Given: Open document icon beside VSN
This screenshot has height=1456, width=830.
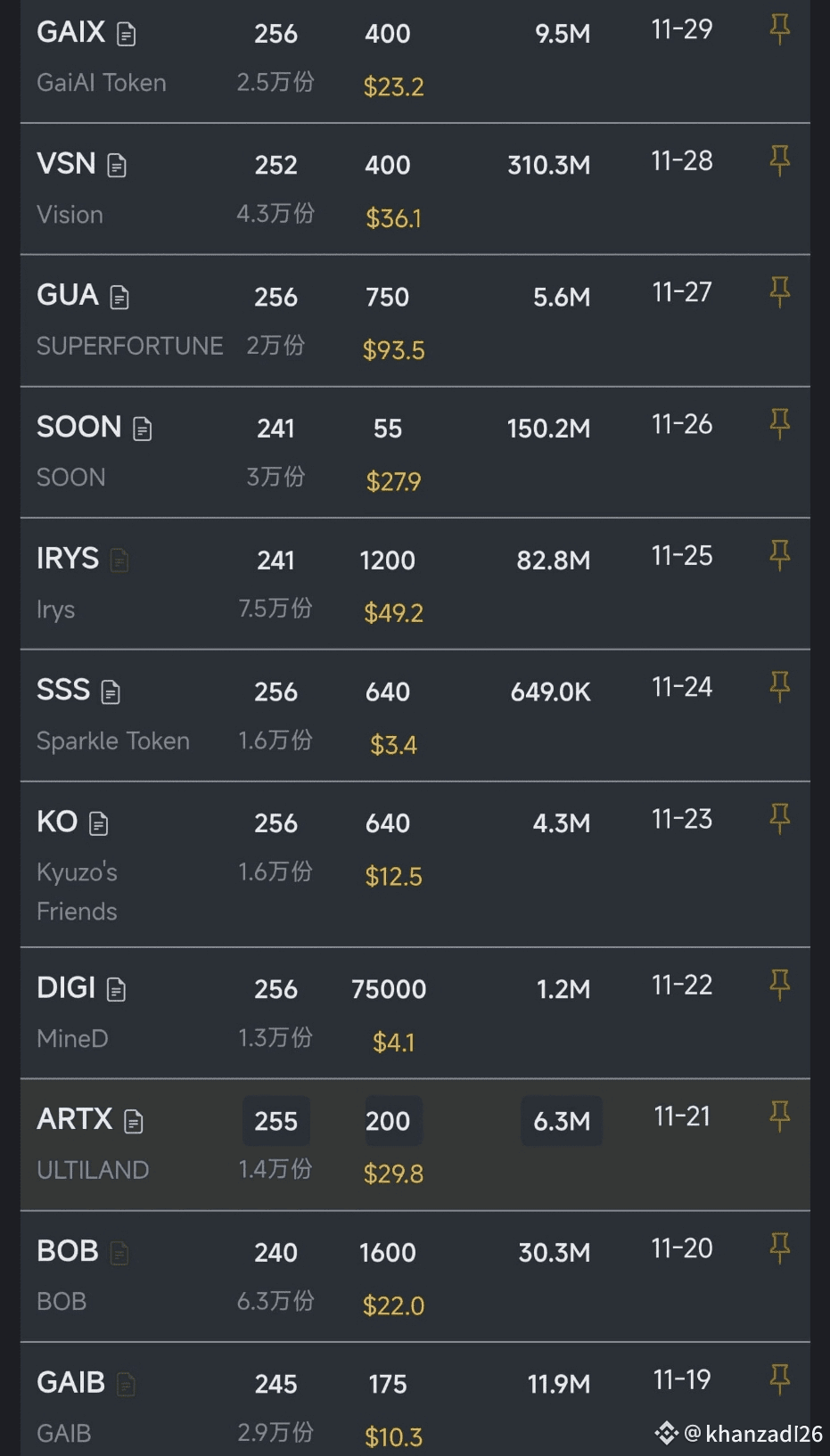Looking at the screenshot, I should 117,166.
